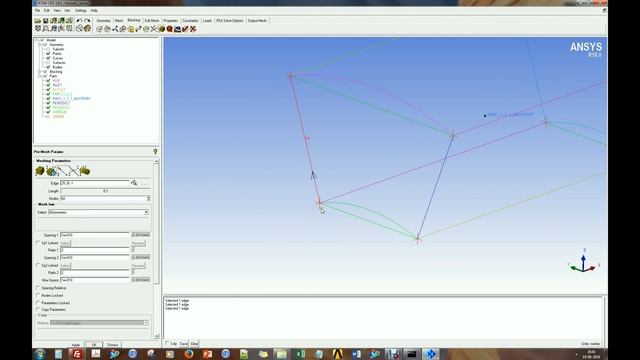This screenshot has width=640, height=360.
Task: Open the Associate tool in Blocking
Action: pyautogui.click(x=131, y=29)
